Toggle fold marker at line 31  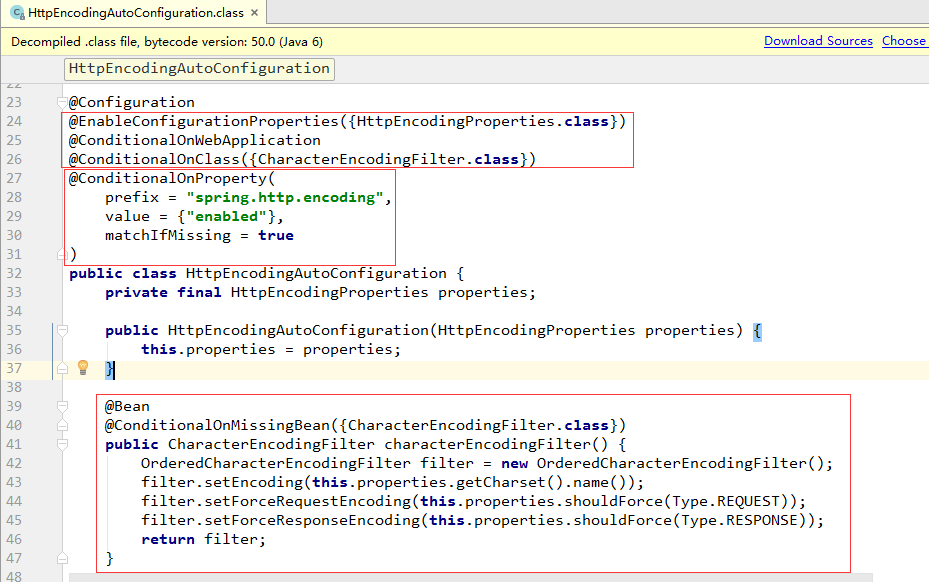[62, 254]
